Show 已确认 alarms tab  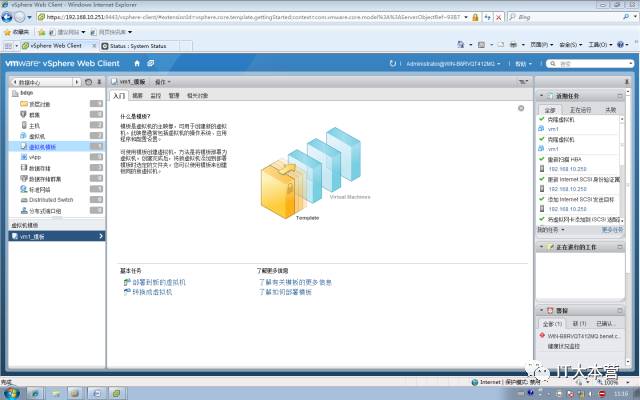(x=606, y=324)
